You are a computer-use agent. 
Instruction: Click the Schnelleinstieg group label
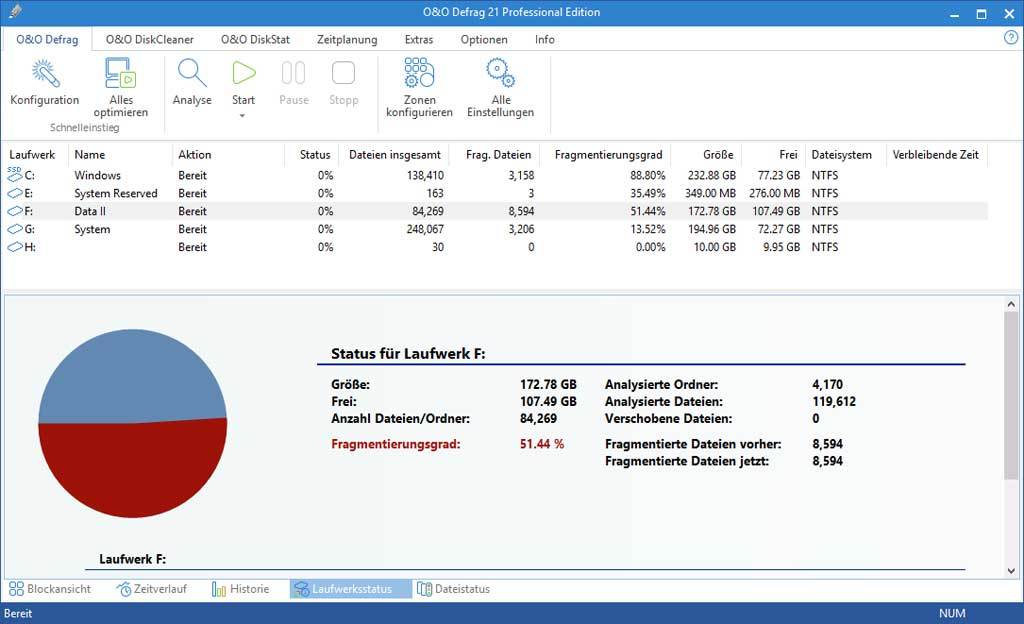tap(84, 127)
